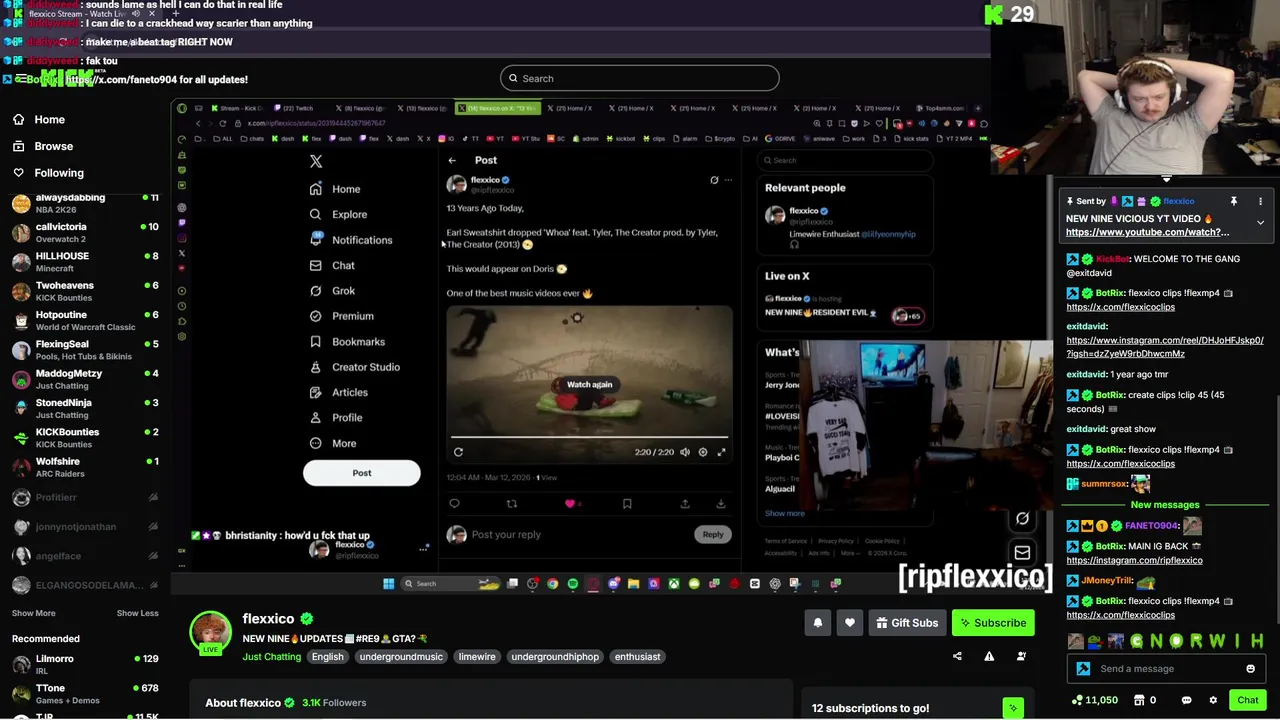This screenshot has height=720, width=1280.
Task: Open chat settings gear icon
Action: (x=1213, y=700)
